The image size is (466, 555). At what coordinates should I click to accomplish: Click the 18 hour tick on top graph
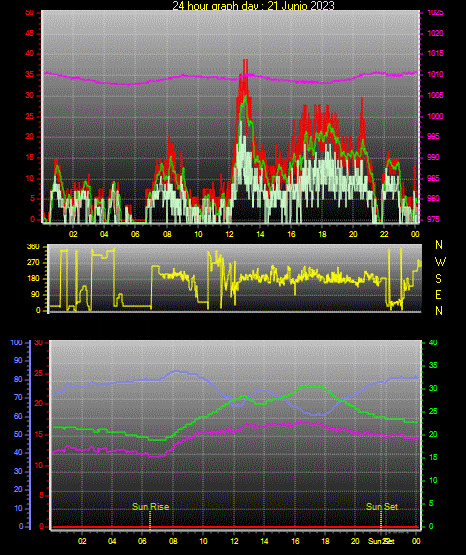(x=322, y=234)
